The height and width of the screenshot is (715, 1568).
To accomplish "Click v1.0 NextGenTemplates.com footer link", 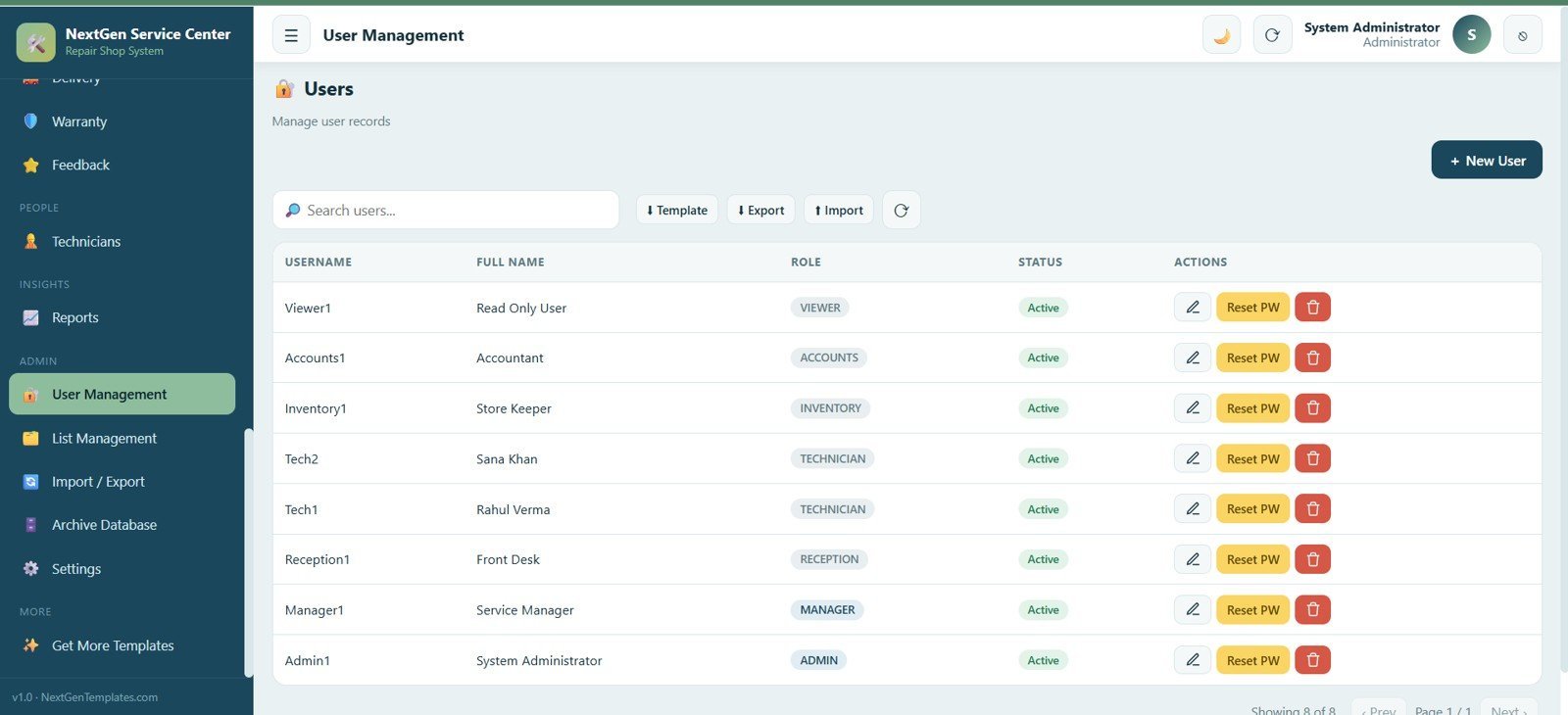I will pos(85,697).
